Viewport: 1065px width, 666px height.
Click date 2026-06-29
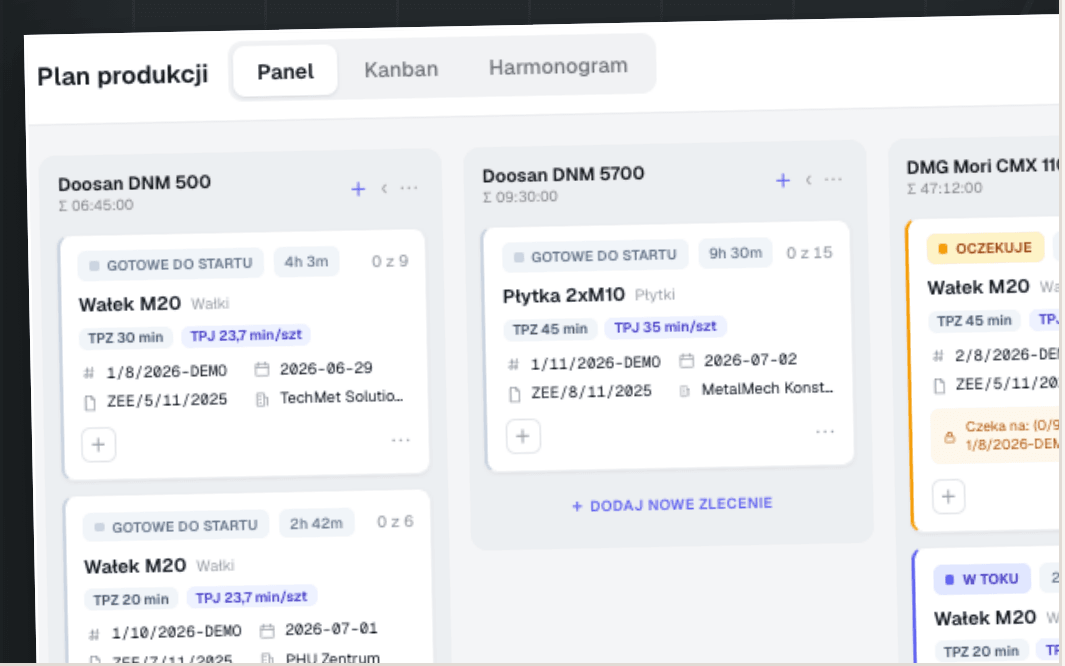tap(326, 369)
